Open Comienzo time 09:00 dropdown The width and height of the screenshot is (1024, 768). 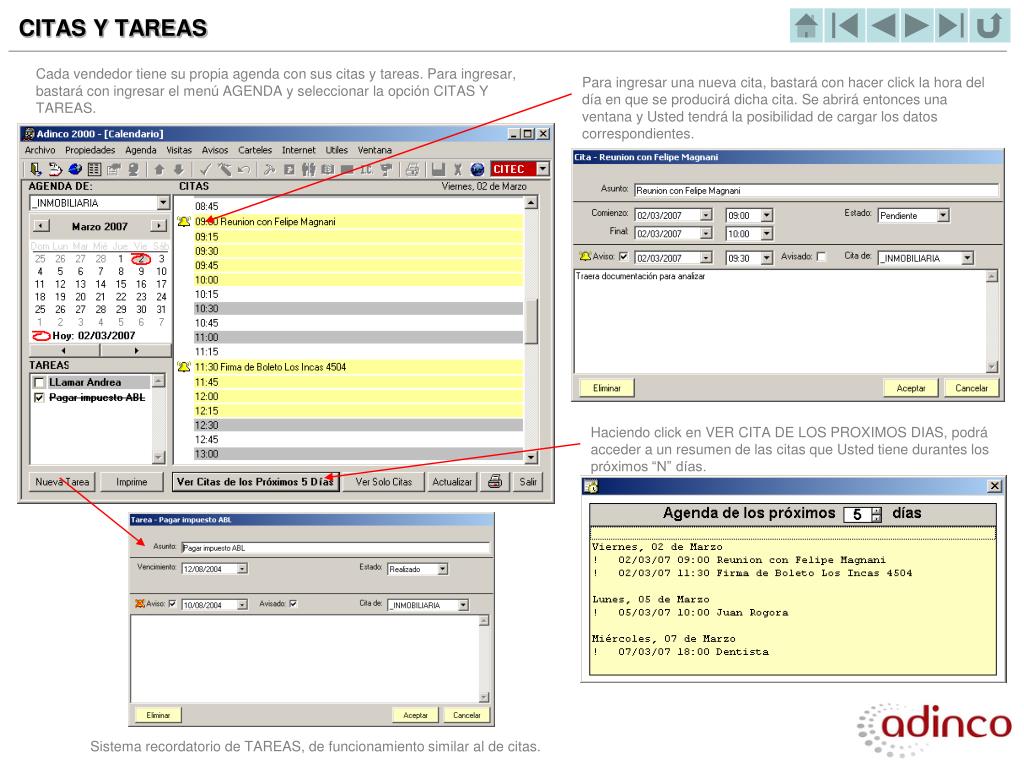(x=767, y=215)
